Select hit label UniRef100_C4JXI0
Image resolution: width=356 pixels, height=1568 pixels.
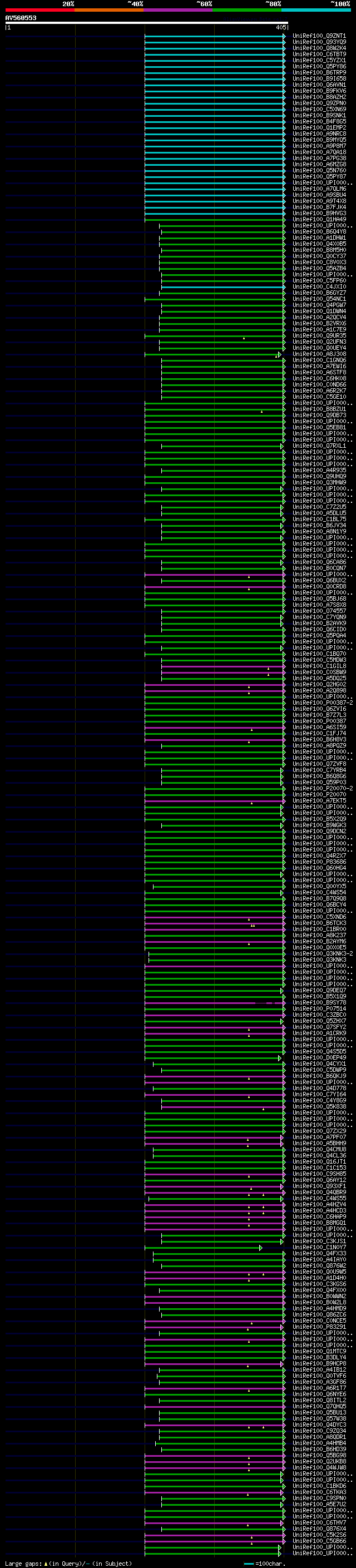319,286
